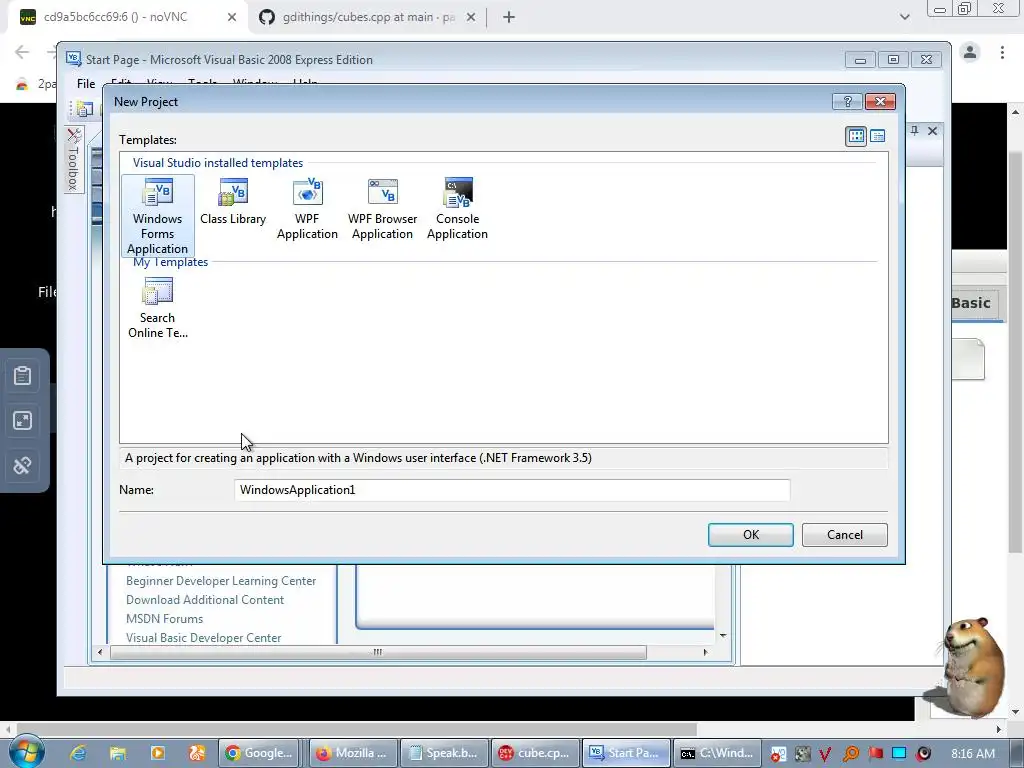Switch templates view to large icons
The height and width of the screenshot is (768, 1024).
[856, 136]
